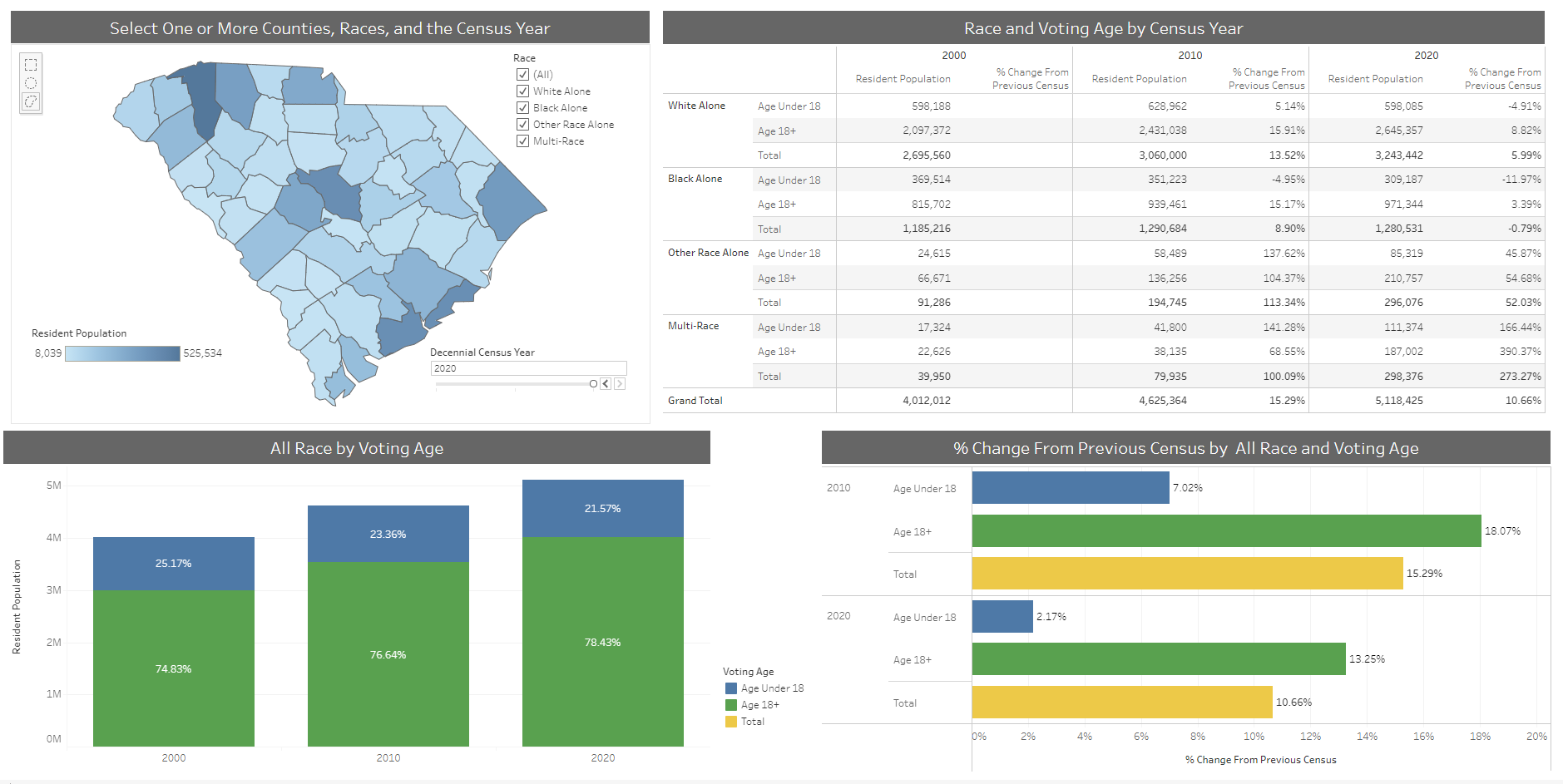The width and height of the screenshot is (1563, 784).
Task: Toggle the (All) races checkbox
Action: (x=522, y=74)
